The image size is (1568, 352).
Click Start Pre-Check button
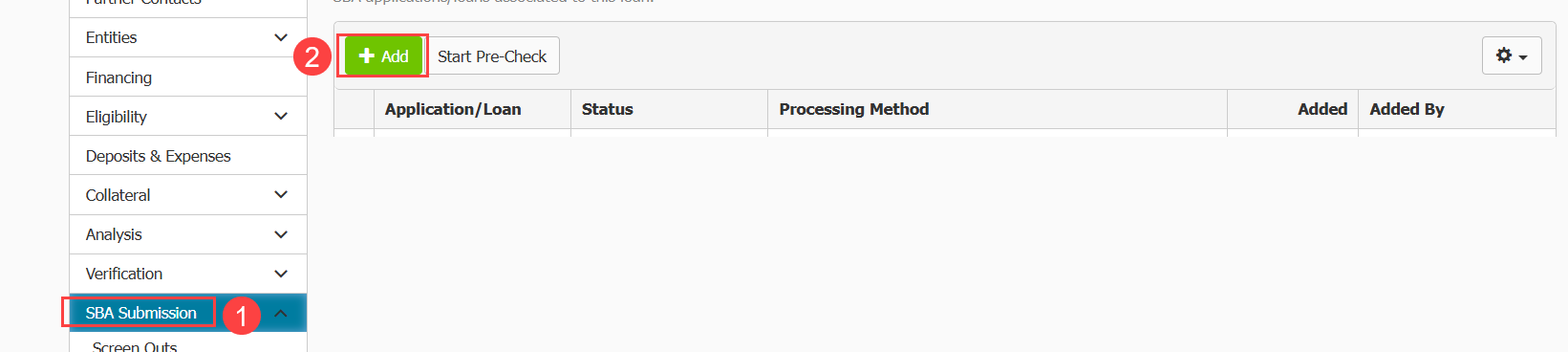pos(492,56)
